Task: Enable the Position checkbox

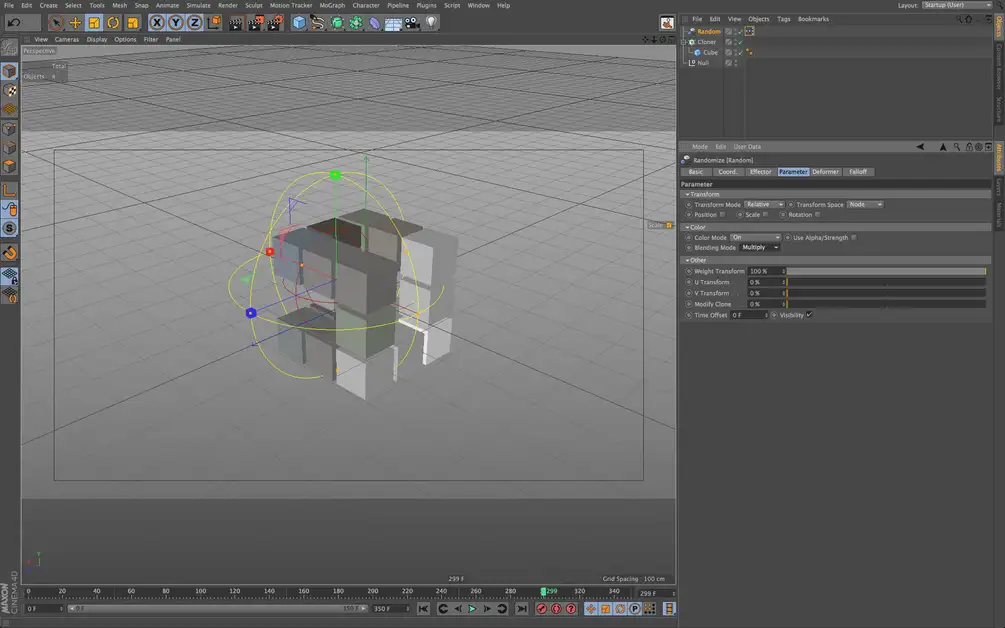Action: (x=722, y=215)
